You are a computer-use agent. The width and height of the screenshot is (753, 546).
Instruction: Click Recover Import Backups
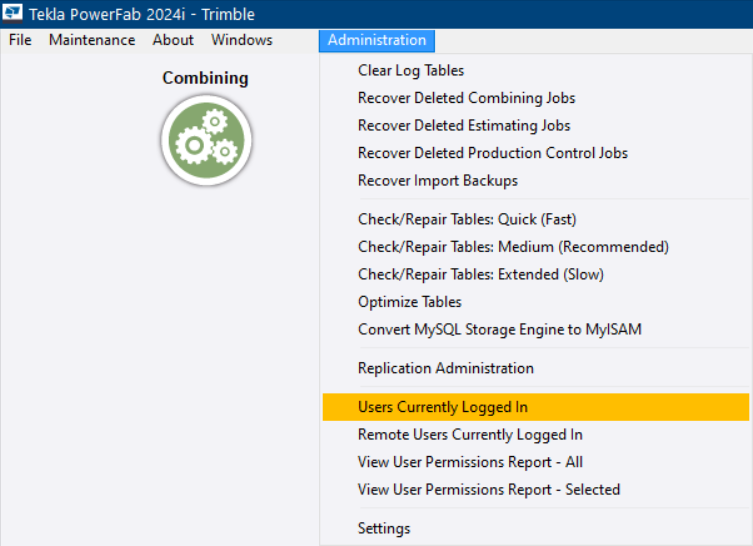coord(438,180)
